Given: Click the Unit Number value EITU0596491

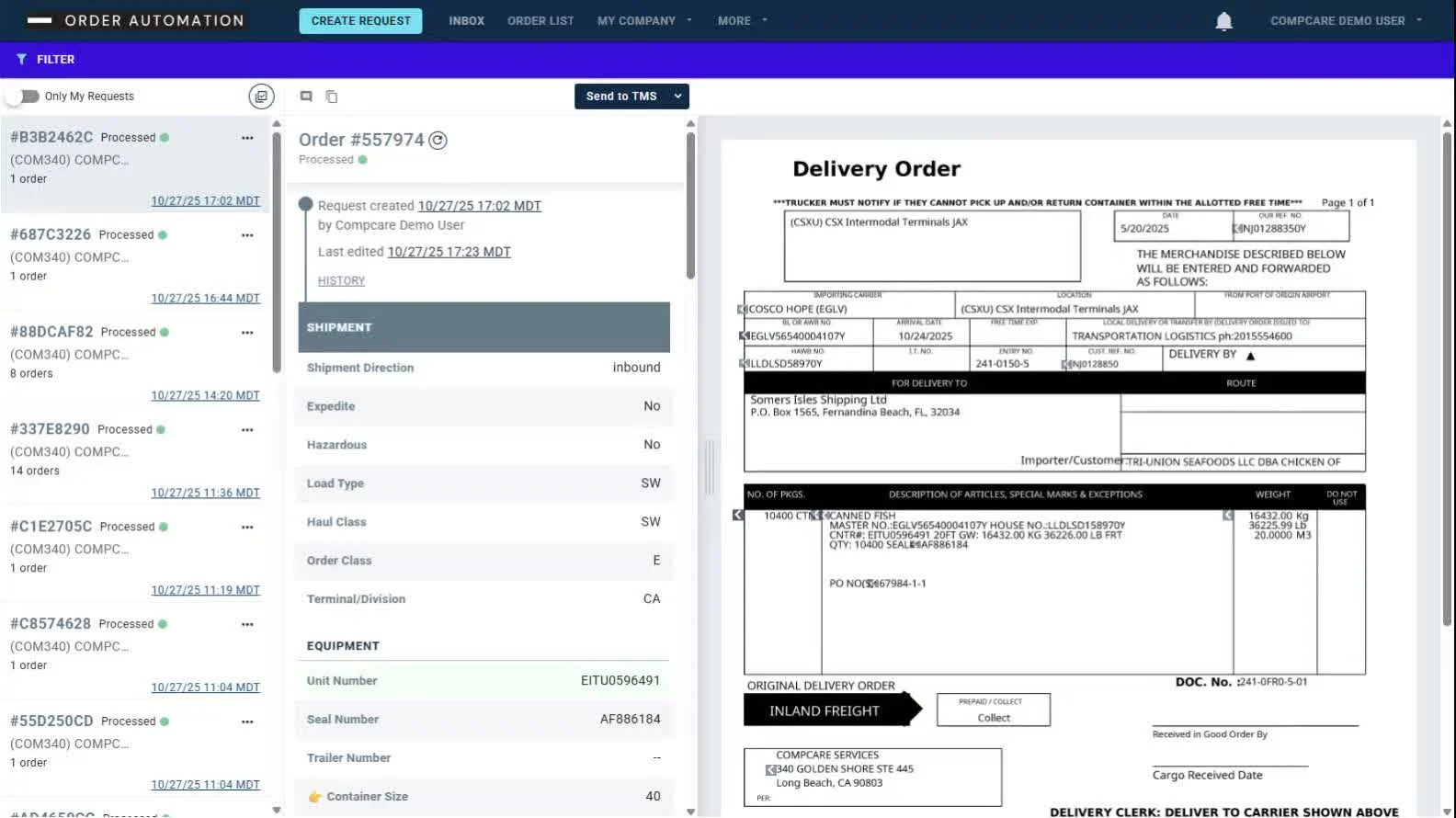Looking at the screenshot, I should (620, 681).
